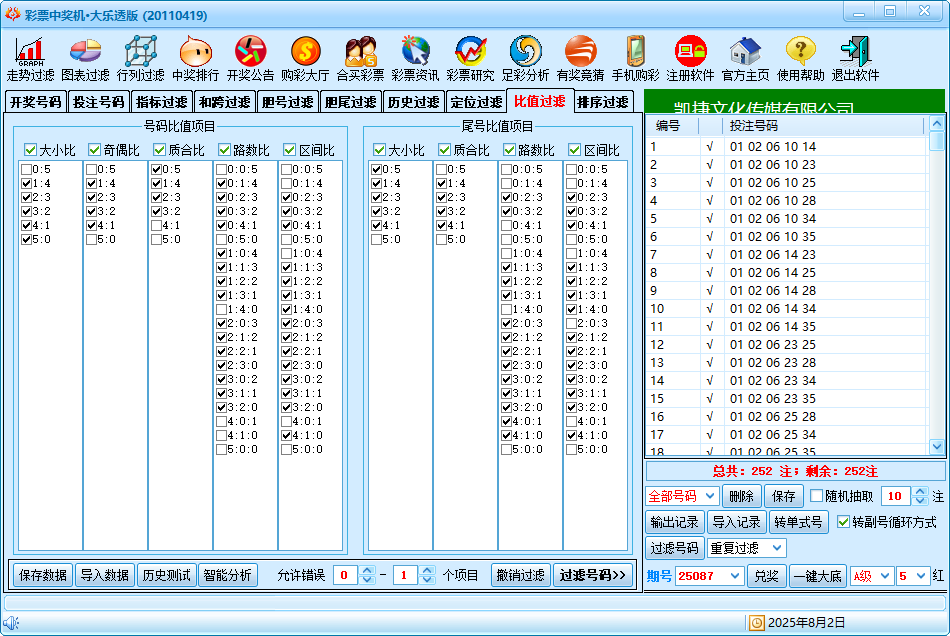
Task: Click the 智能分析 button
Action: click(228, 575)
